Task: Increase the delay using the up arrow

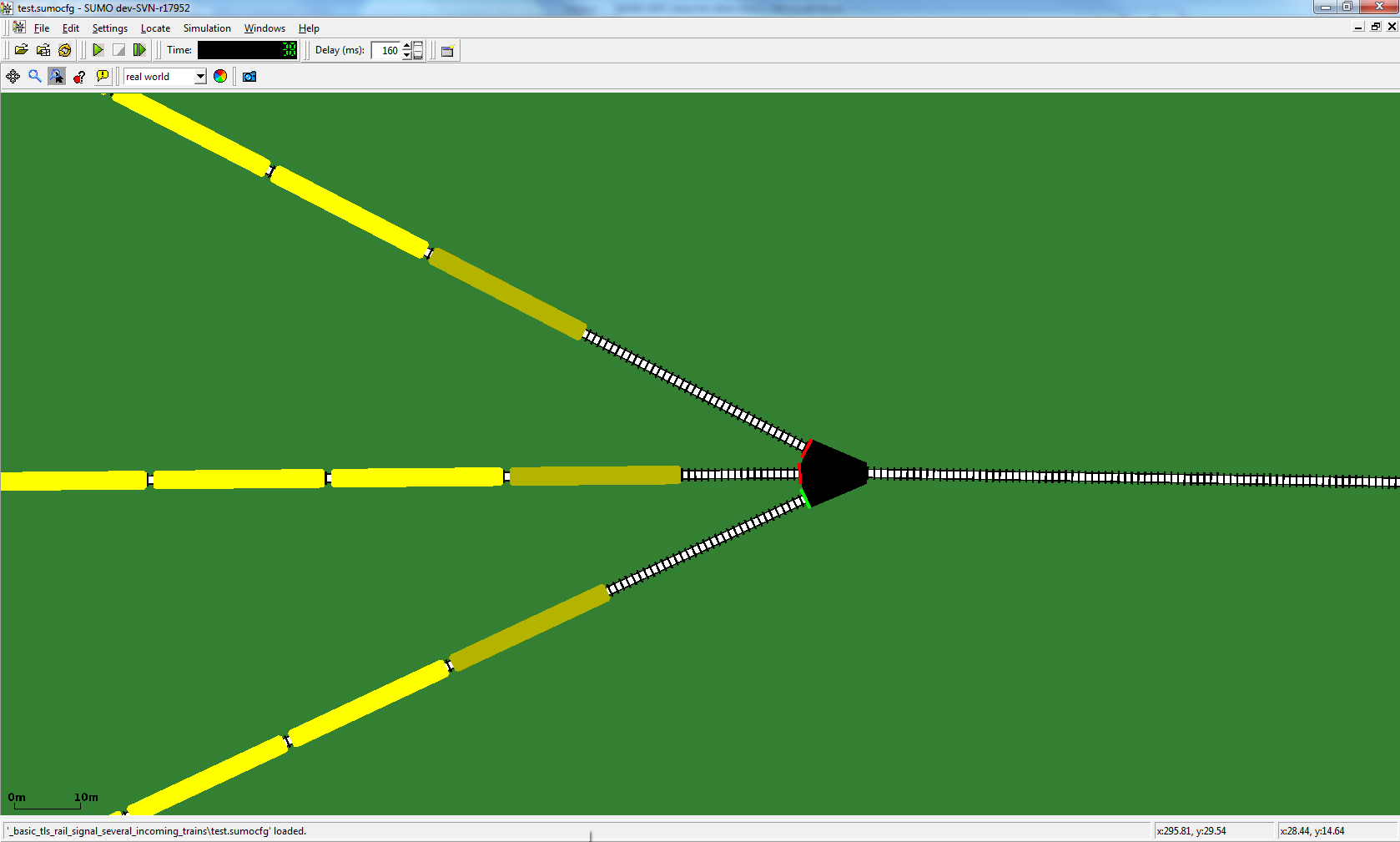Action: [407, 46]
